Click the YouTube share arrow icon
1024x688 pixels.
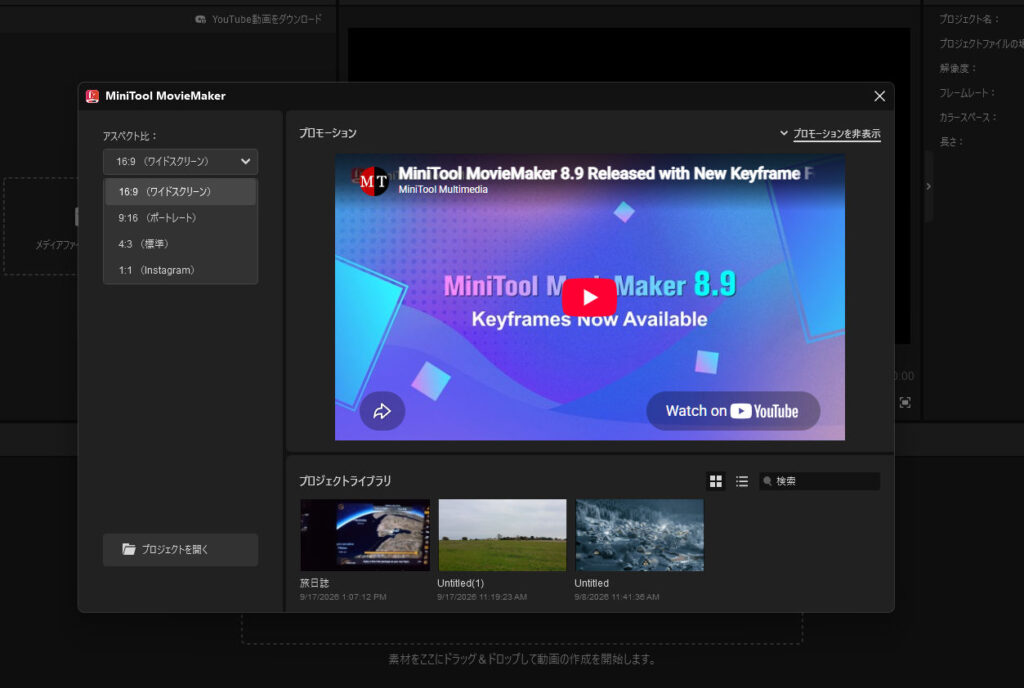coord(382,411)
